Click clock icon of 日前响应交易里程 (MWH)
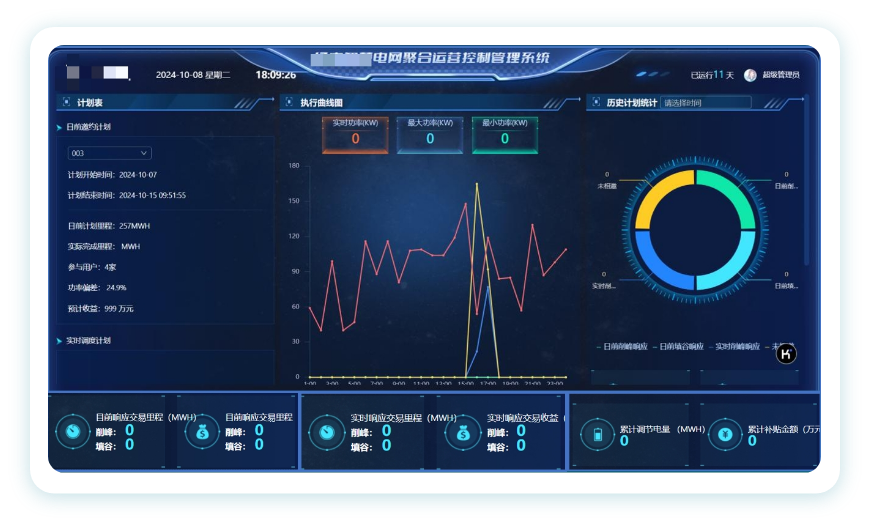The image size is (870, 527). (x=73, y=432)
